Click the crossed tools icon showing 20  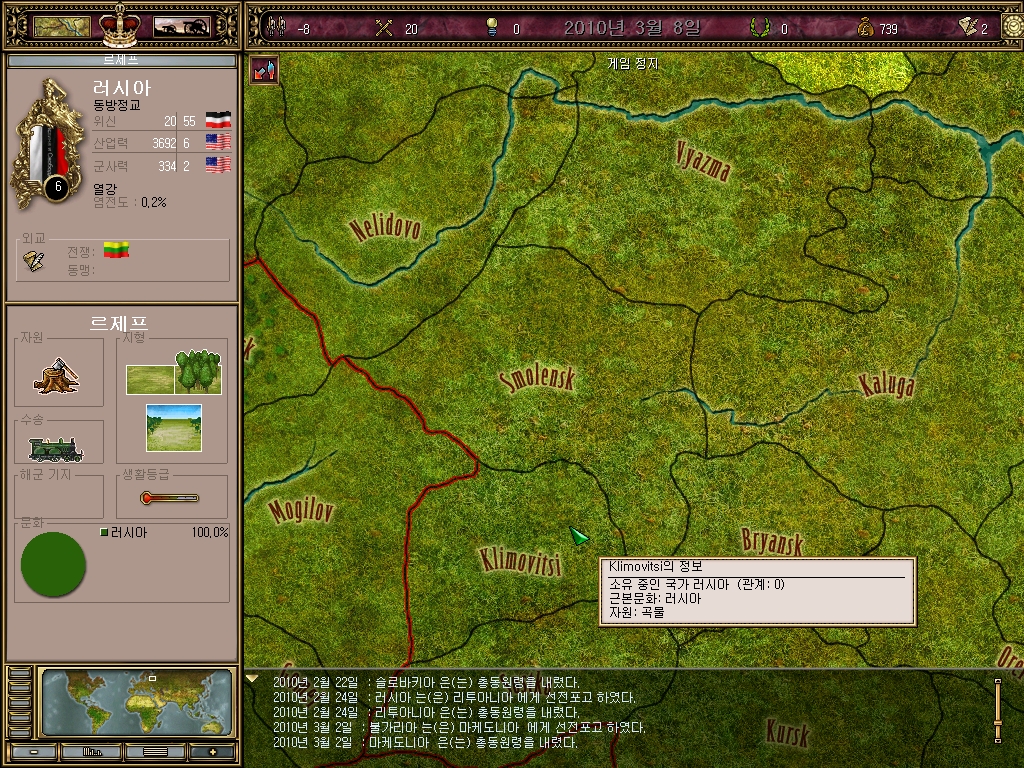384,28
